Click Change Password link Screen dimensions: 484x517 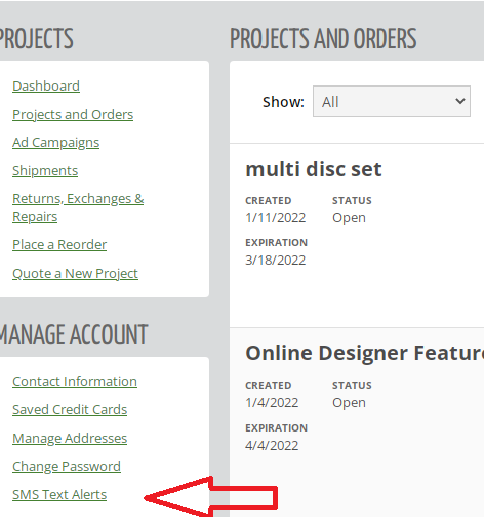click(x=66, y=466)
